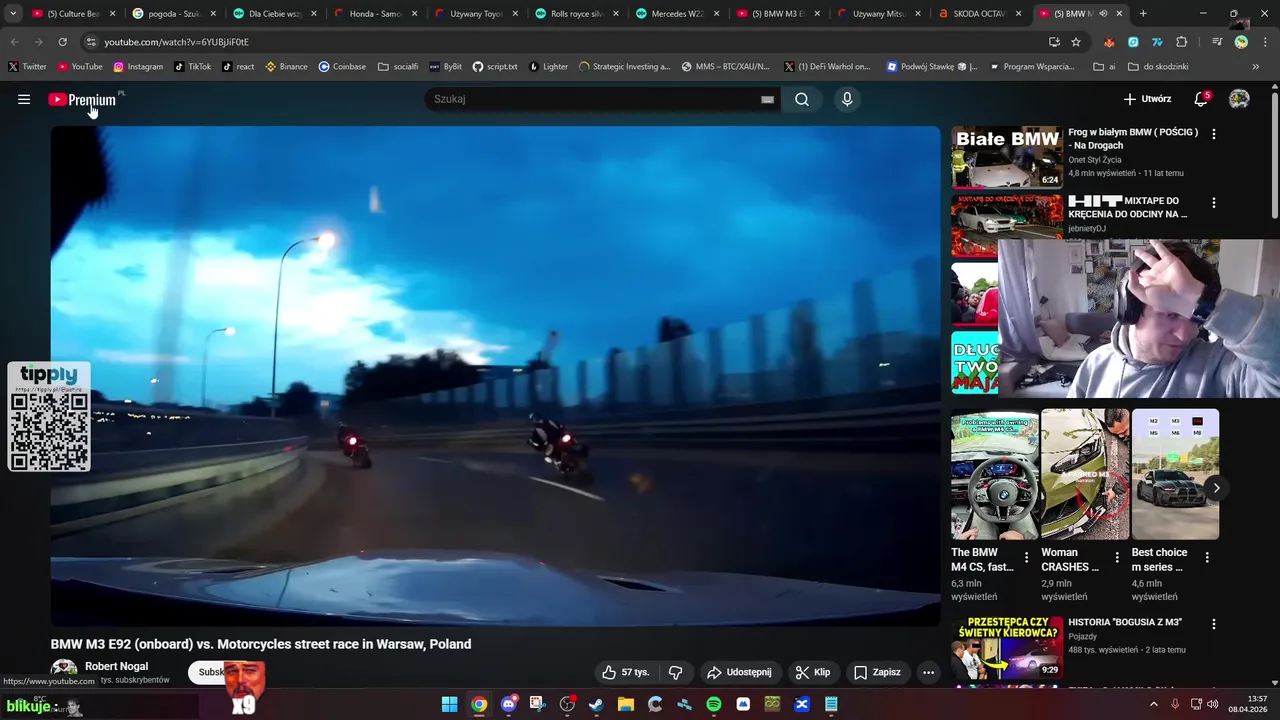Open more actions three-dot menu under video
The image size is (1280, 720).
pyautogui.click(x=928, y=672)
